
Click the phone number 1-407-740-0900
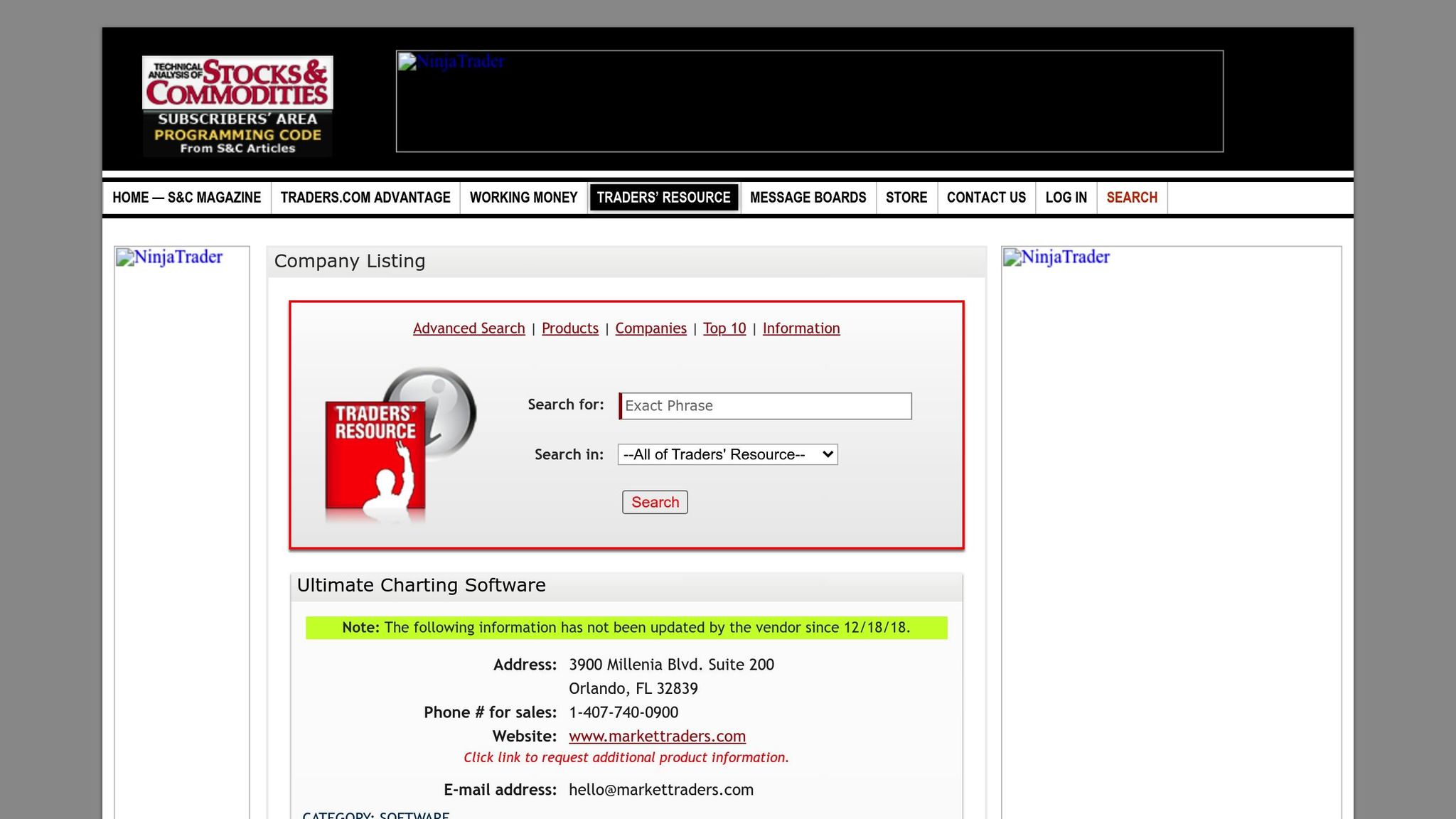pos(623,712)
